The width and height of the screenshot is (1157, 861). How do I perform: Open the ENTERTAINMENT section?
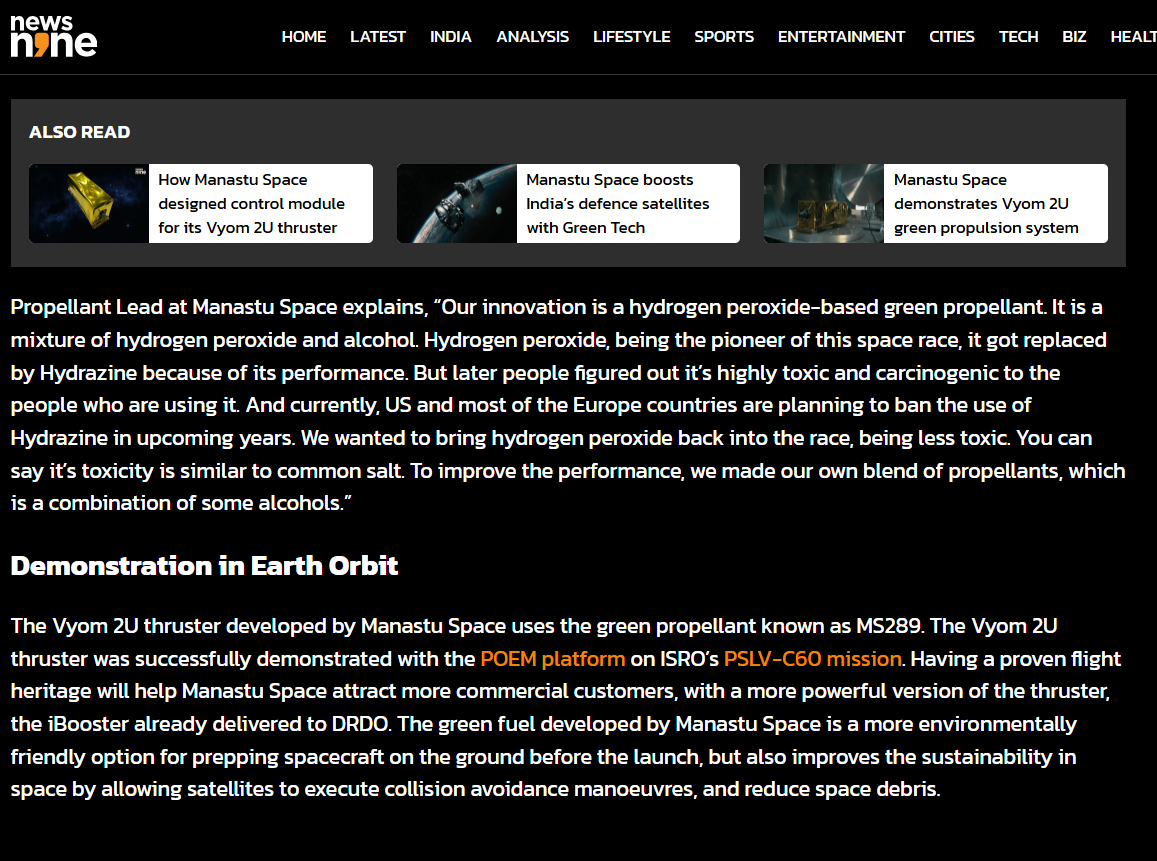coord(841,37)
